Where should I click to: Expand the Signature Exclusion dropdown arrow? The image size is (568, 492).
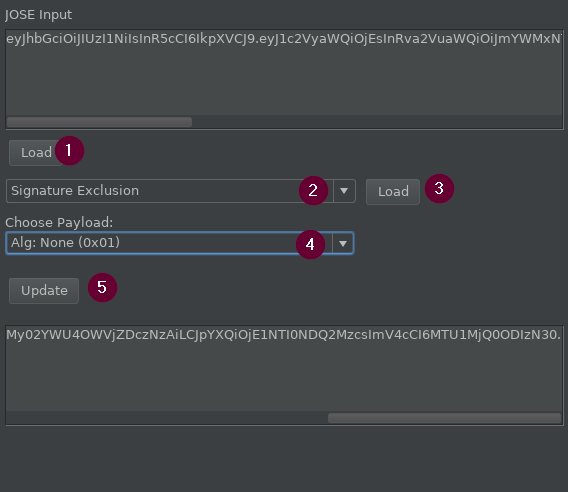[344, 191]
